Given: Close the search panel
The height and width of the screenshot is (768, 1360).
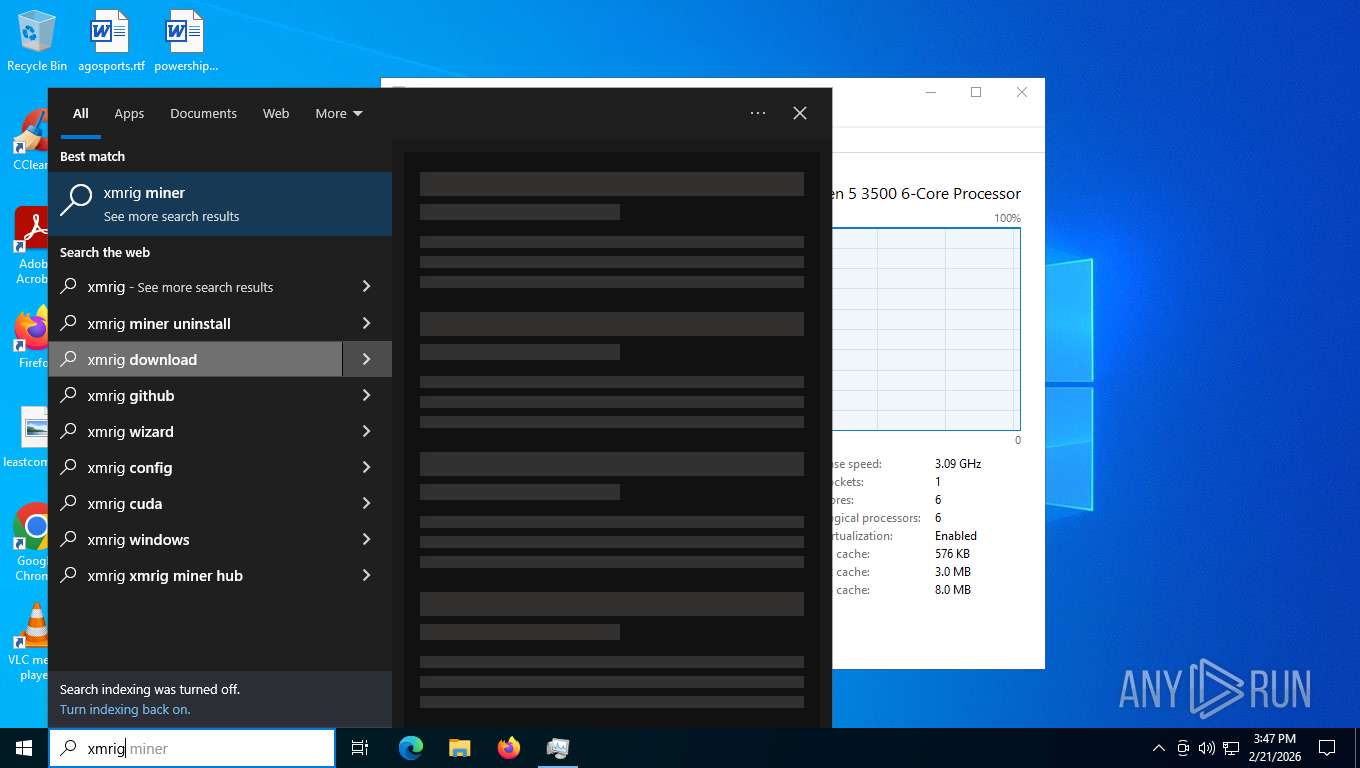Looking at the screenshot, I should click(x=800, y=113).
